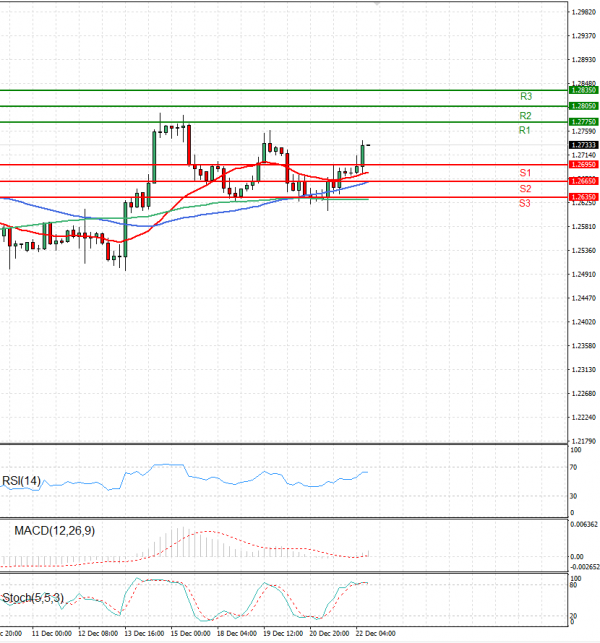This screenshot has height=643, width=600.
Task: Click the S3 support label
Action: 525,203
